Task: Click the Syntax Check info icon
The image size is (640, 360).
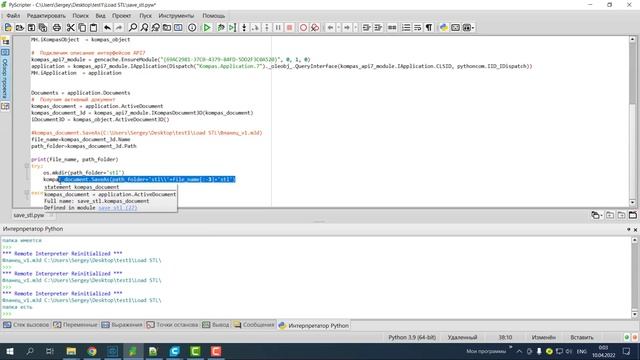Action: click(x=192, y=27)
